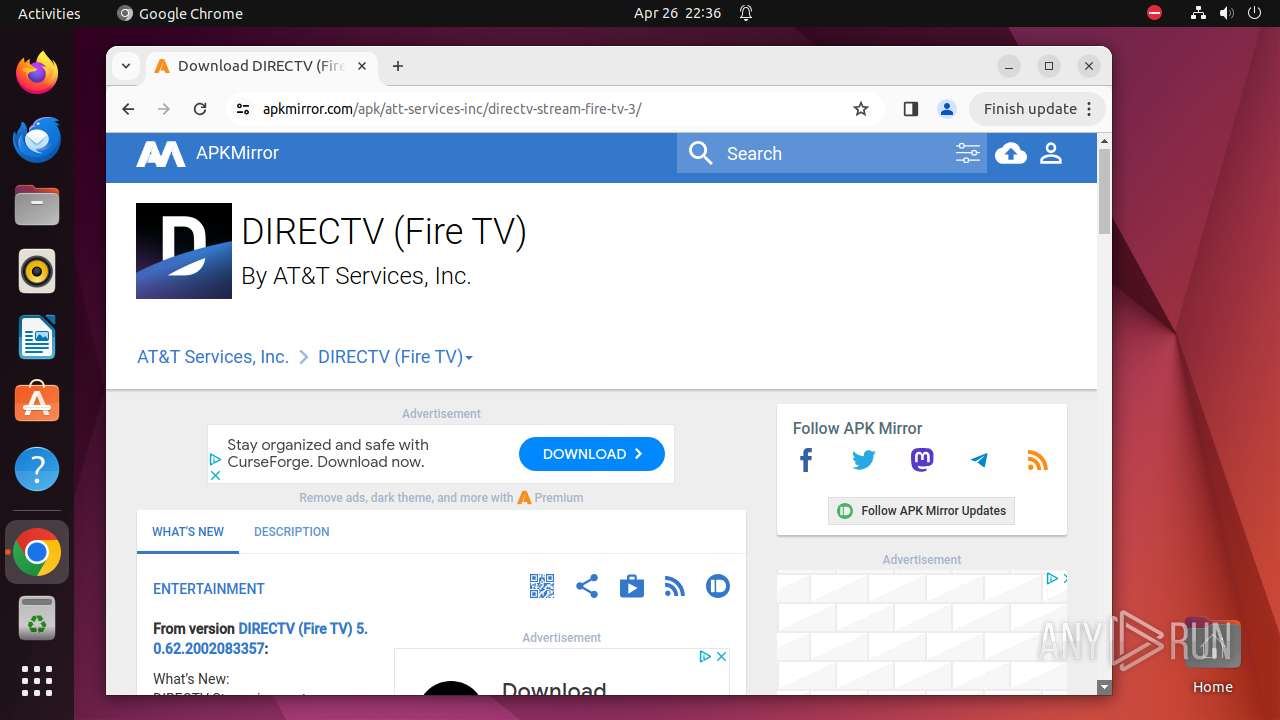Click the upload cloud icon
The width and height of the screenshot is (1280, 720).
click(1011, 153)
